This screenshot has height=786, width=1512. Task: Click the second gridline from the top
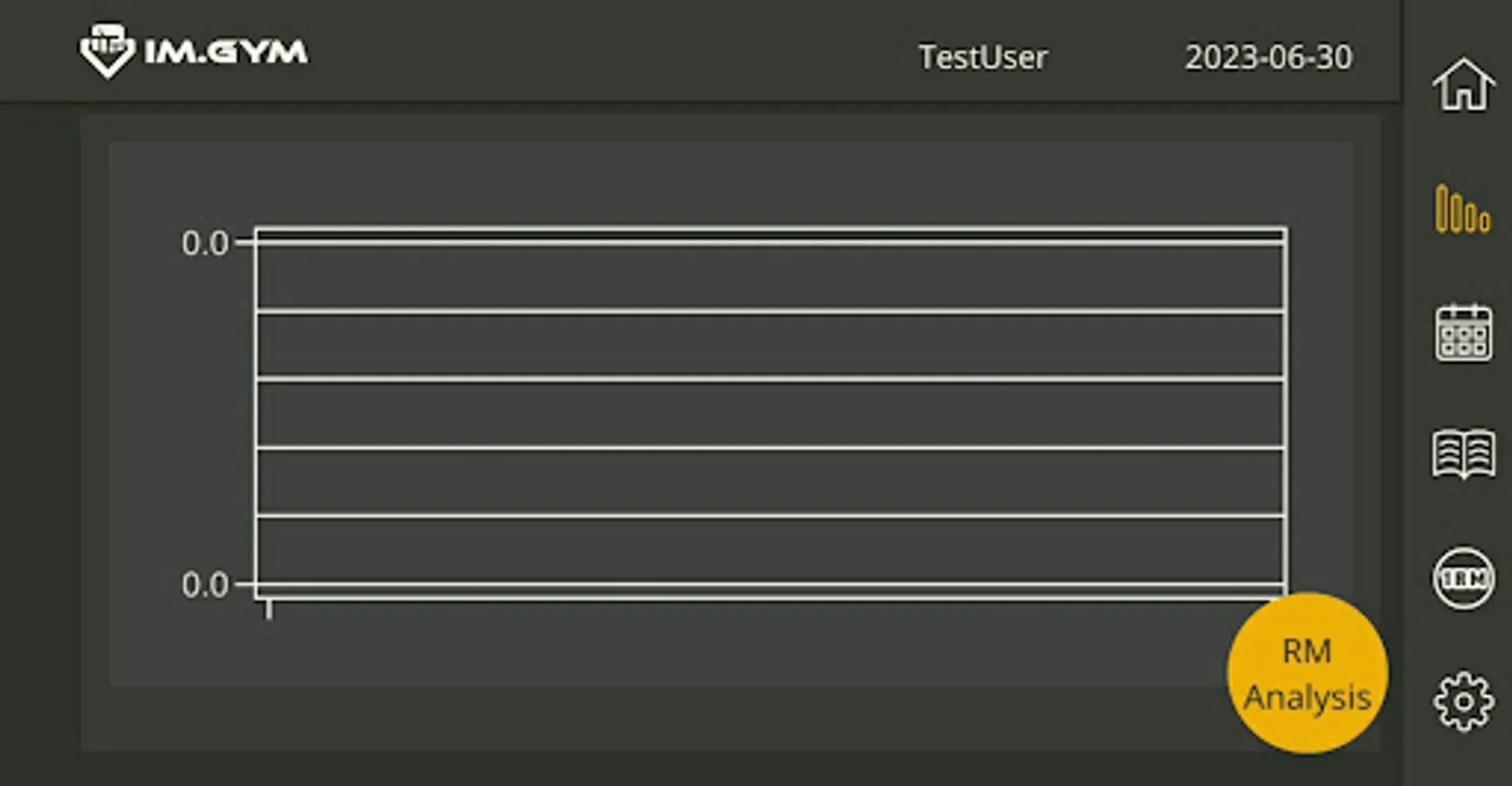tap(768, 310)
